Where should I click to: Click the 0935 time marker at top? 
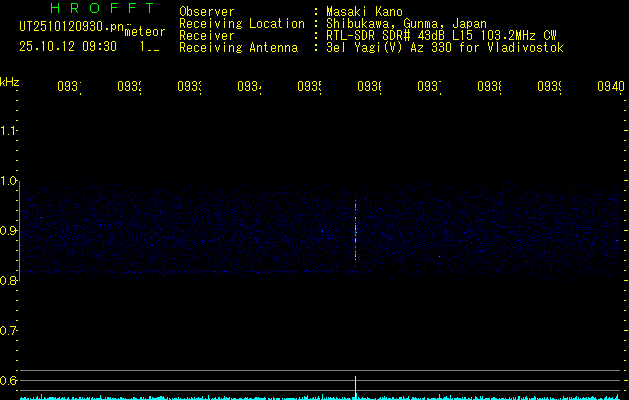point(309,86)
